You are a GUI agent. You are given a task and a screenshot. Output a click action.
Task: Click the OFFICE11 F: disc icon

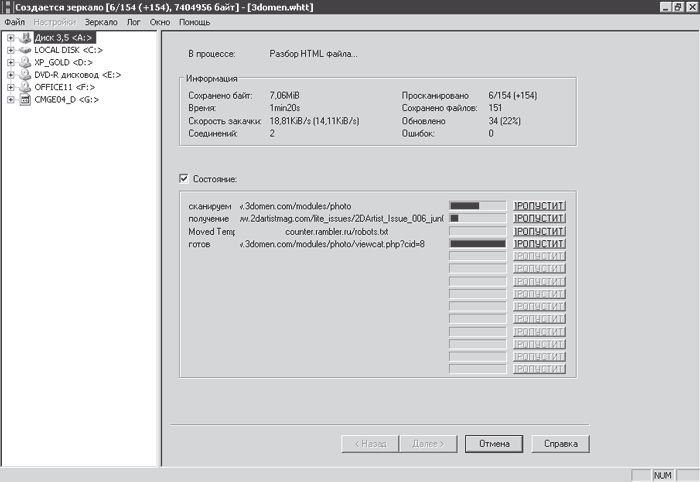pyautogui.click(x=25, y=87)
